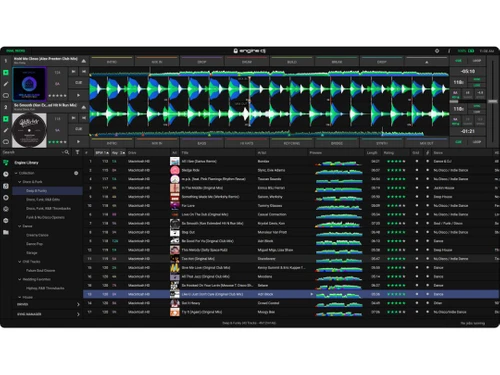
Task: Expand the SYNC MANAGER section
Action: click(48, 314)
